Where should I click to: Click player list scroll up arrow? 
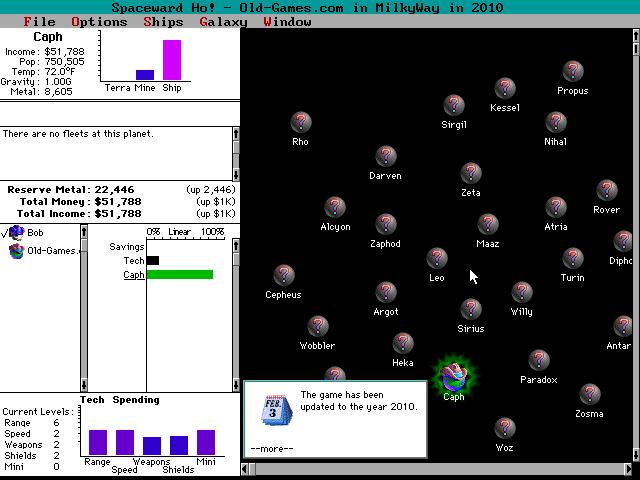[84, 231]
